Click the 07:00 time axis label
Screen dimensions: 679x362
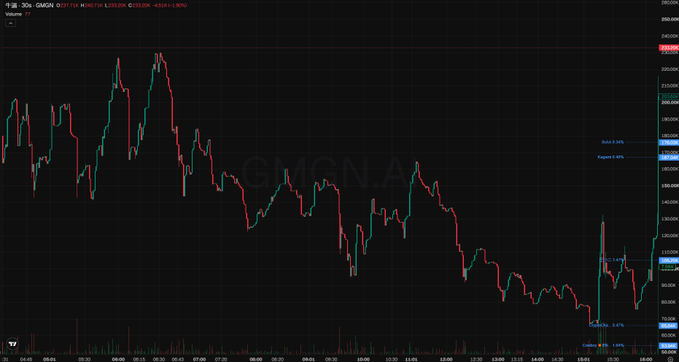[199, 359]
